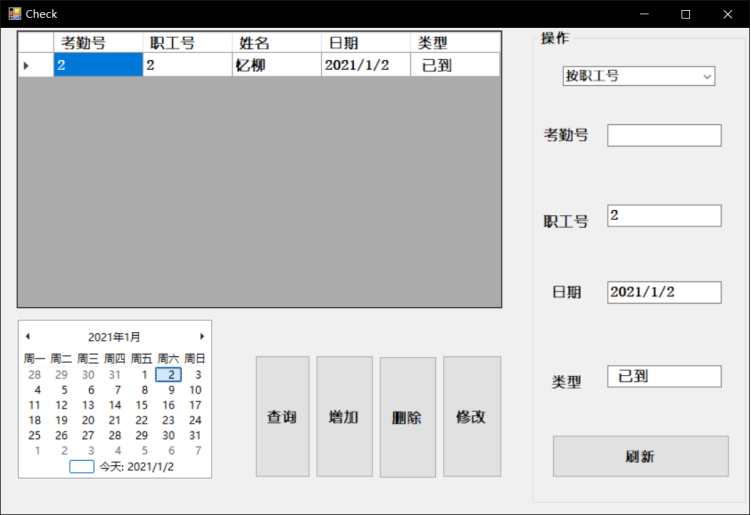Click the 删除 button
Viewport: 751px width, 515px height.
pyautogui.click(x=408, y=417)
